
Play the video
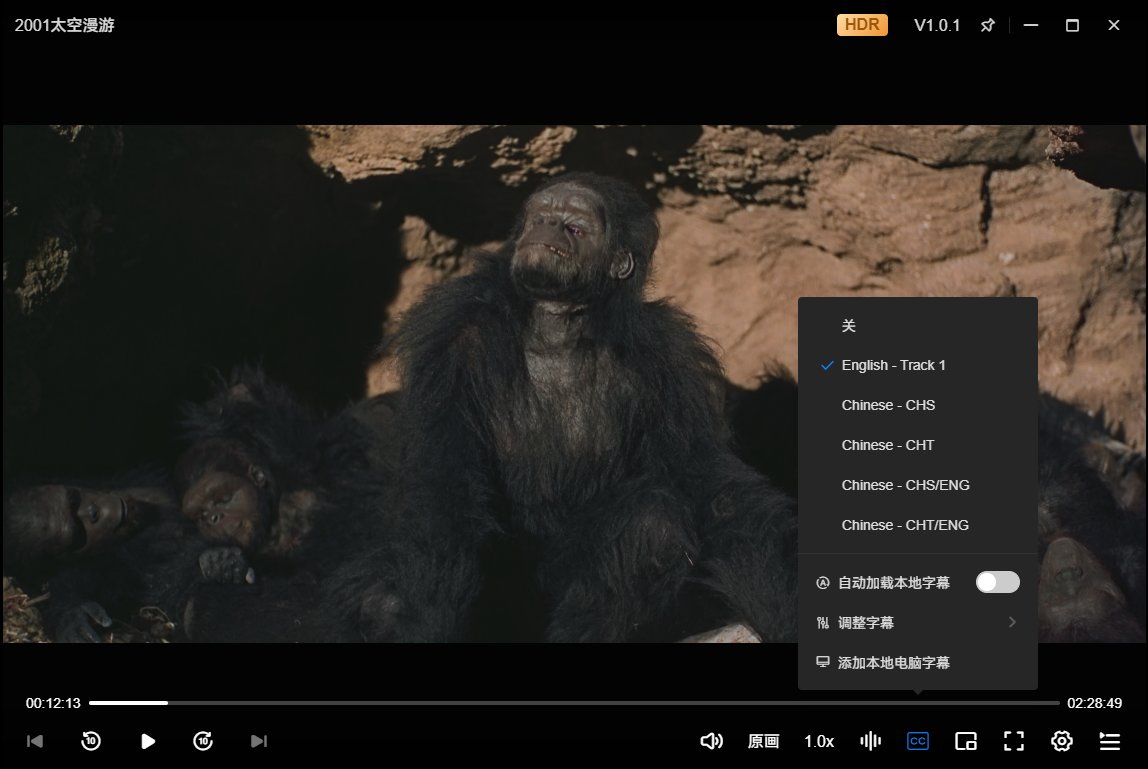tap(147, 741)
